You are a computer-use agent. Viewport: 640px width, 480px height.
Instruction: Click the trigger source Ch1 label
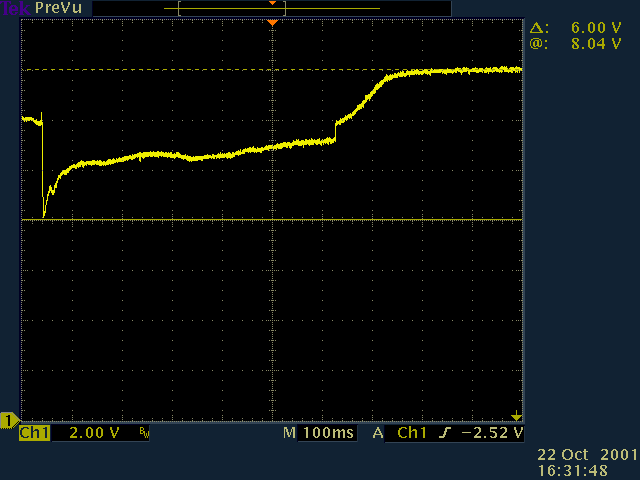411,433
